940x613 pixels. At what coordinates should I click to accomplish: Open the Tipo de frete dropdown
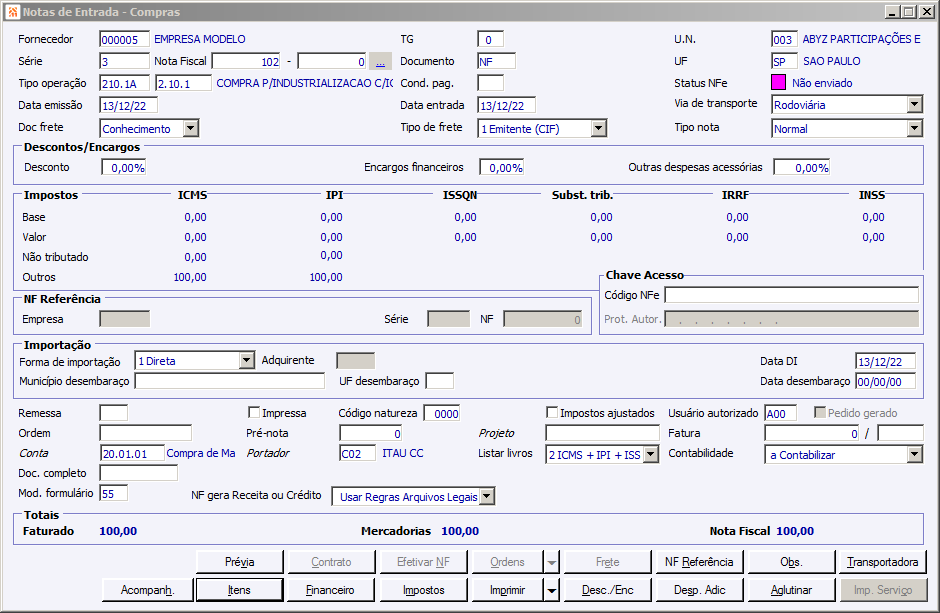598,128
